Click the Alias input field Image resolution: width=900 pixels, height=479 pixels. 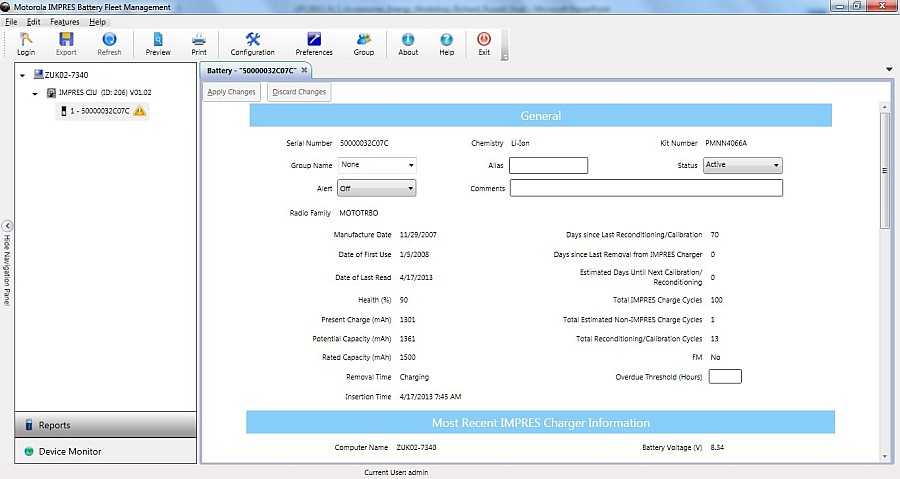pyautogui.click(x=548, y=165)
